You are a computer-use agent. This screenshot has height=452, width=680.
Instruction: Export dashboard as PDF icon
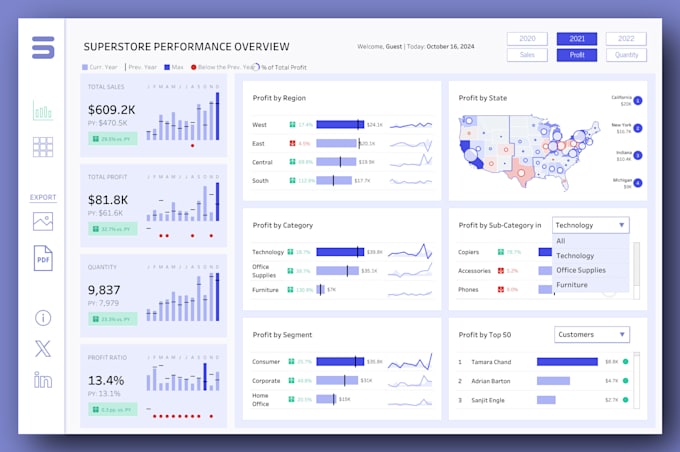click(43, 259)
